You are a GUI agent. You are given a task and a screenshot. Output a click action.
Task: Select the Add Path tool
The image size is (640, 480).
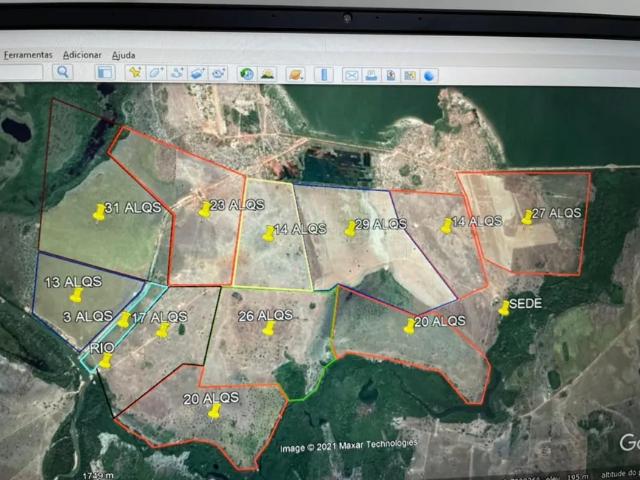coord(177,73)
